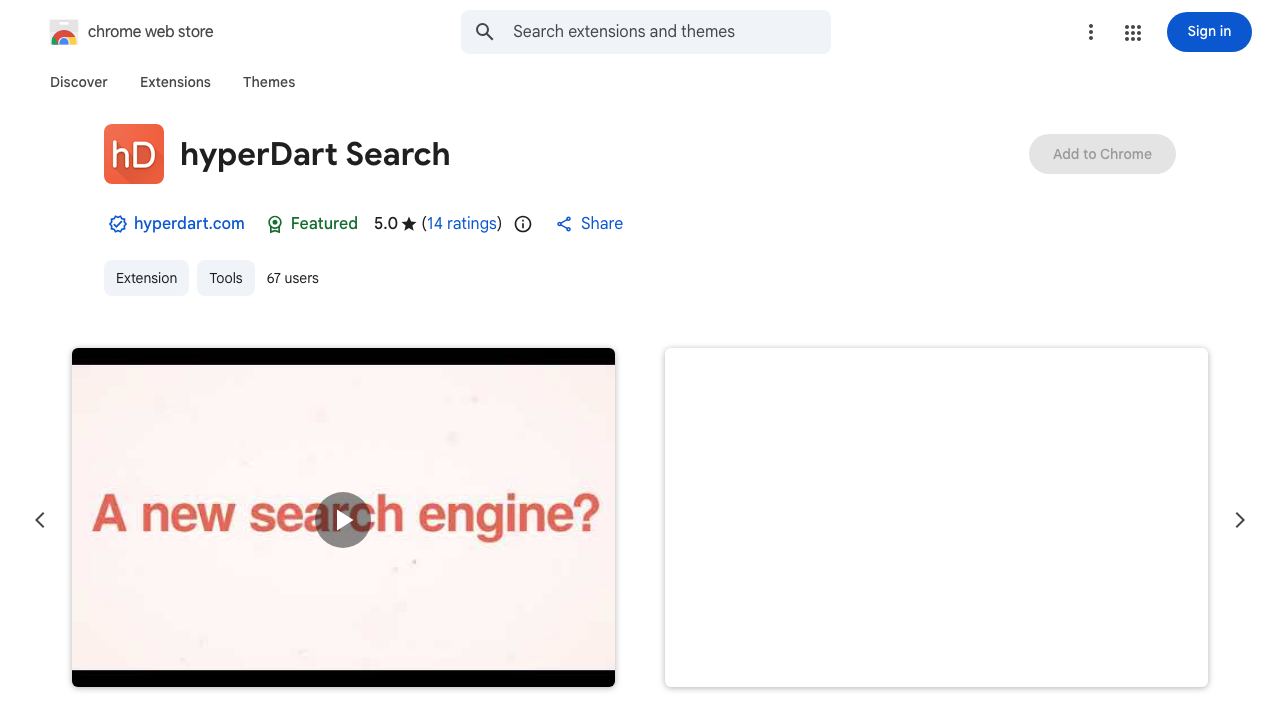Click the Sign in button
This screenshot has height=720, width=1280.
point(1209,32)
